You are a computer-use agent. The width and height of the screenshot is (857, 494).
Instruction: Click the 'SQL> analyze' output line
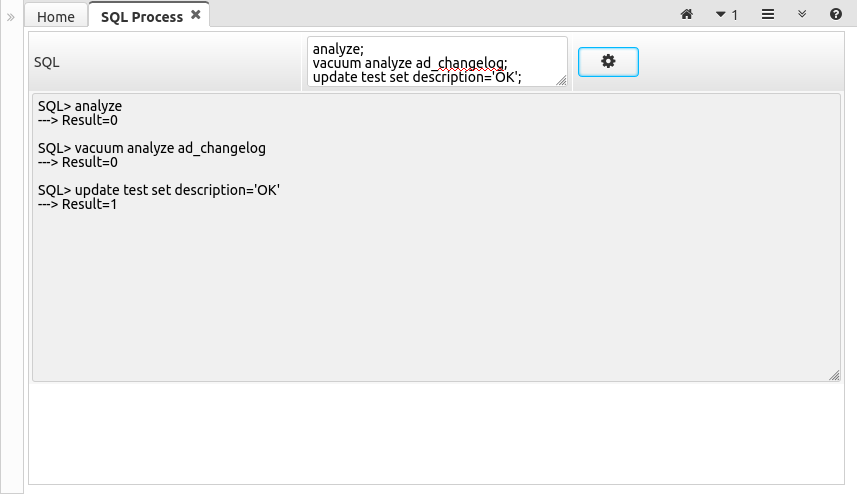(80, 105)
